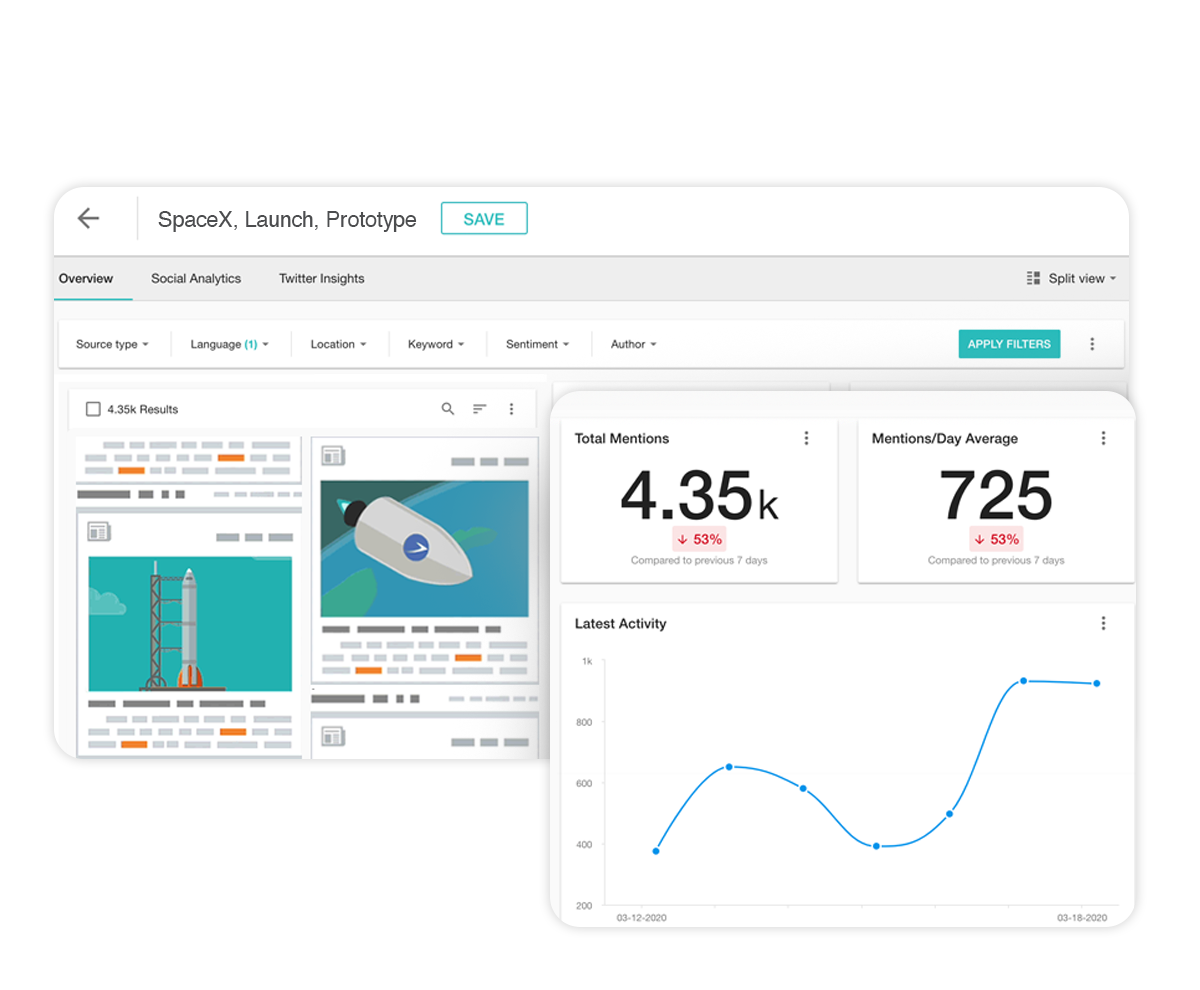This screenshot has height=990, width=1200.
Task: Open the Total Mentions card options menu
Action: pos(806,438)
